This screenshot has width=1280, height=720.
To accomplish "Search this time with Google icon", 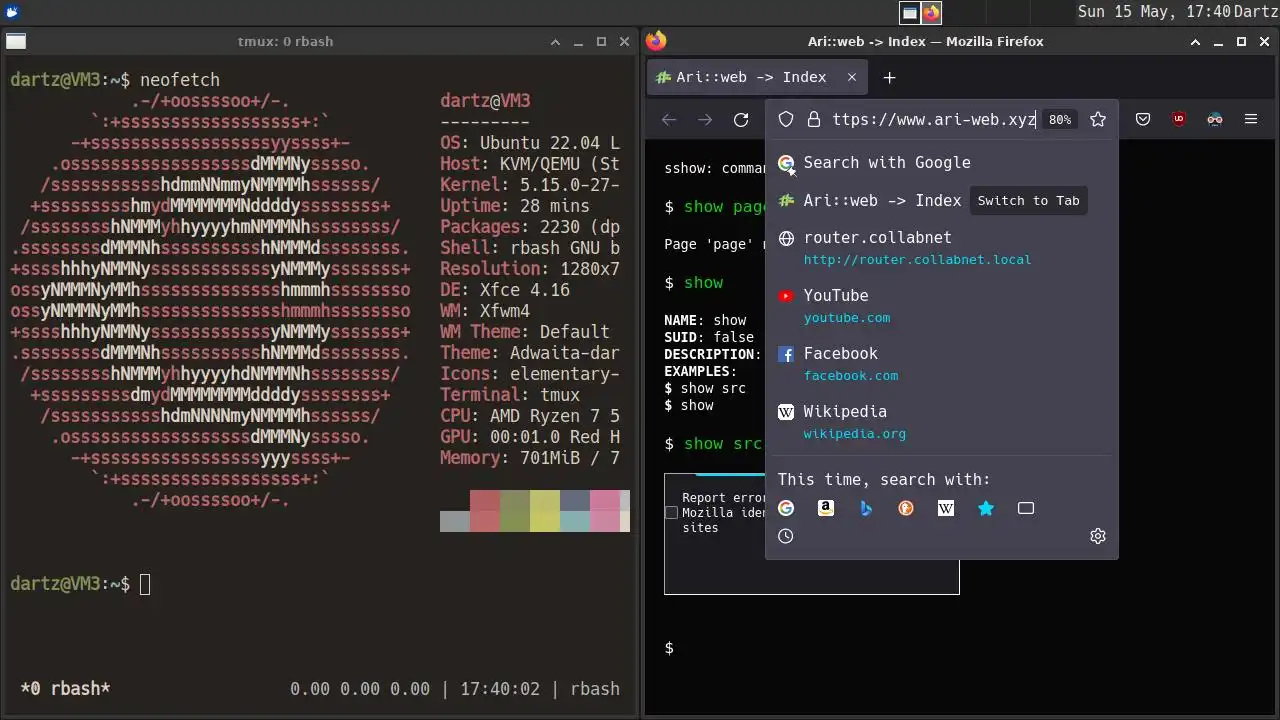I will pyautogui.click(x=786, y=508).
